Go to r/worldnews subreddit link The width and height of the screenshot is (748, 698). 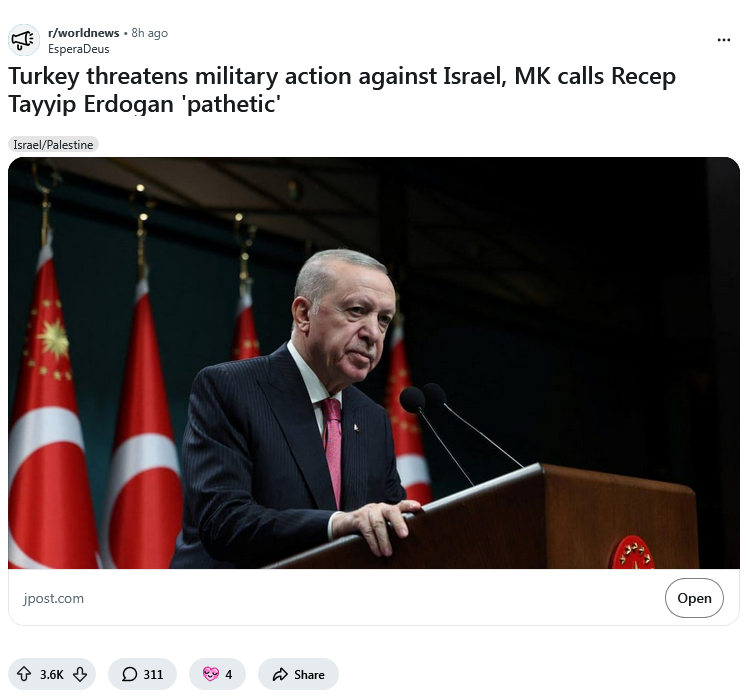tap(83, 32)
